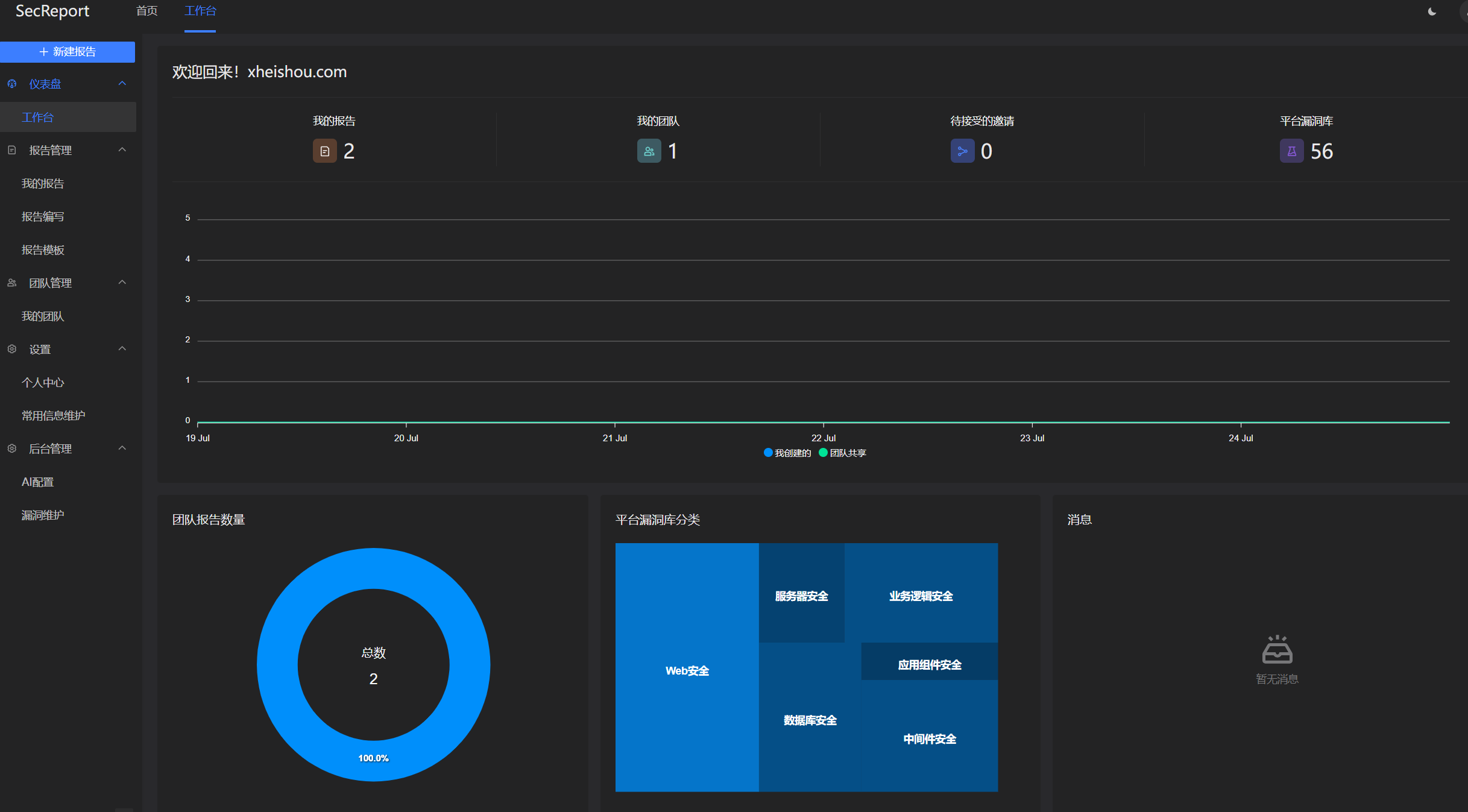Screen dimensions: 1468x812
Task: Click the 22 Jul axis label
Action: pyautogui.click(x=824, y=438)
